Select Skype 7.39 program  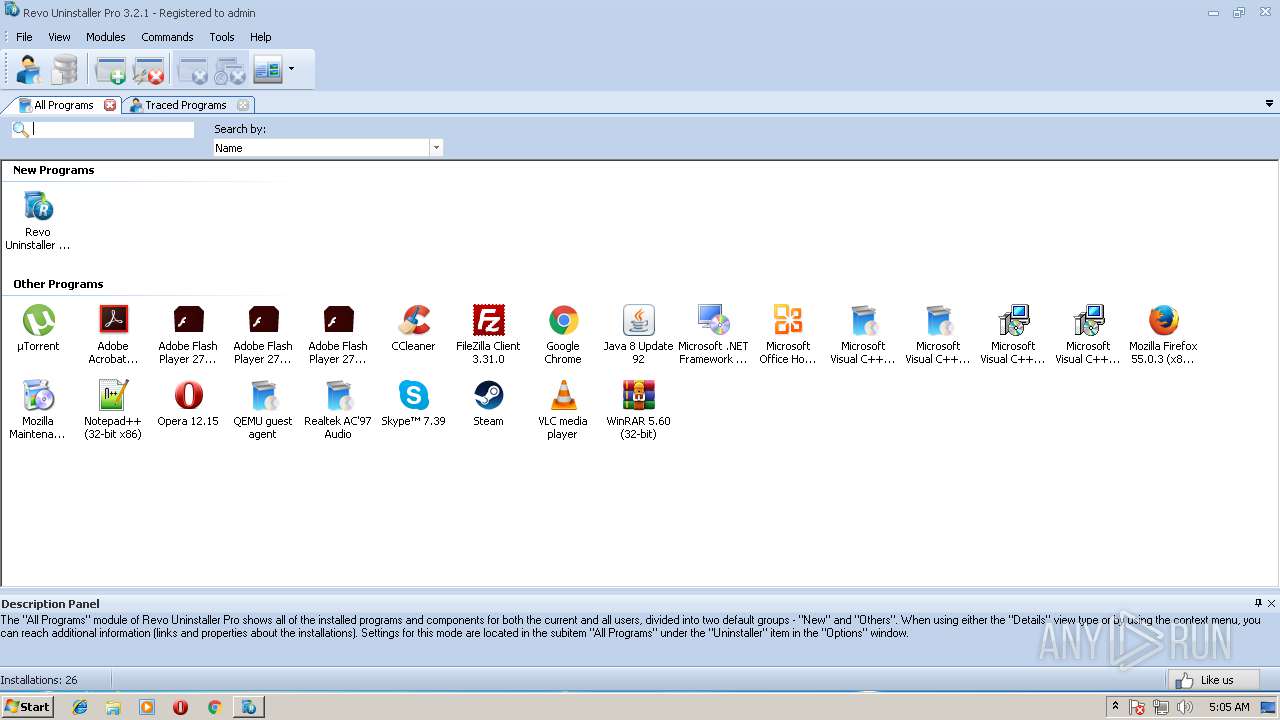point(413,404)
